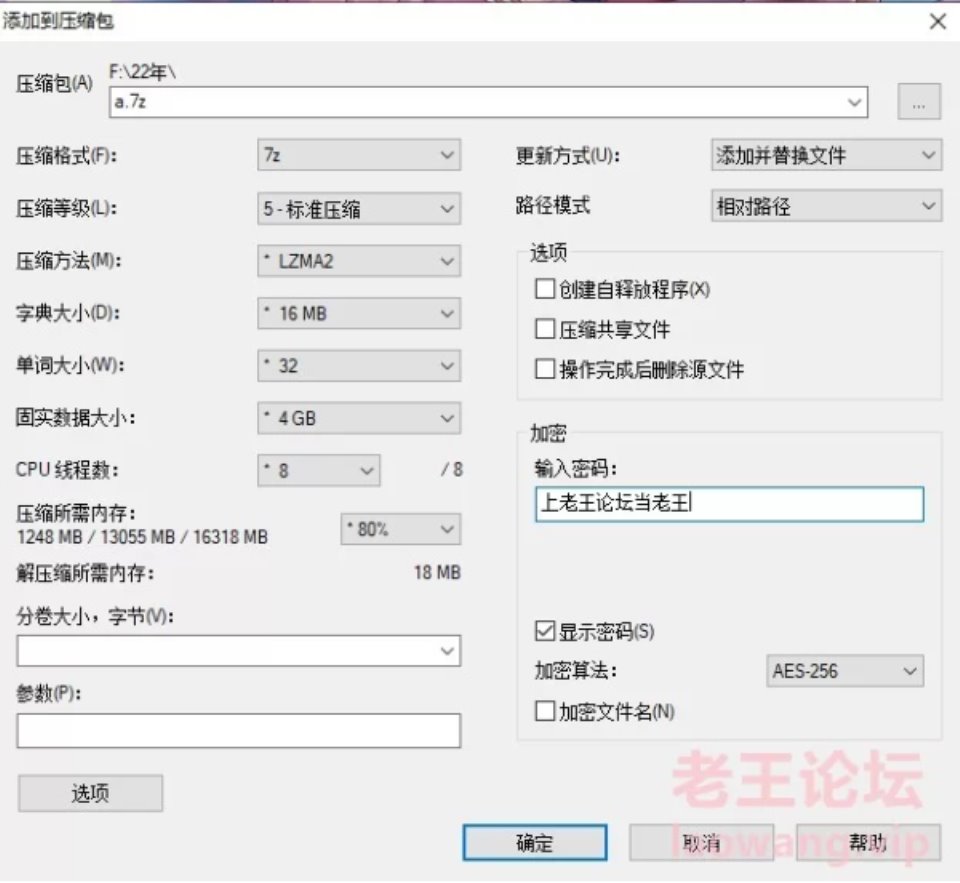The height and width of the screenshot is (883, 960).
Task: Open the 单词大小 dropdown showing 32
Action: pyautogui.click(x=359, y=366)
